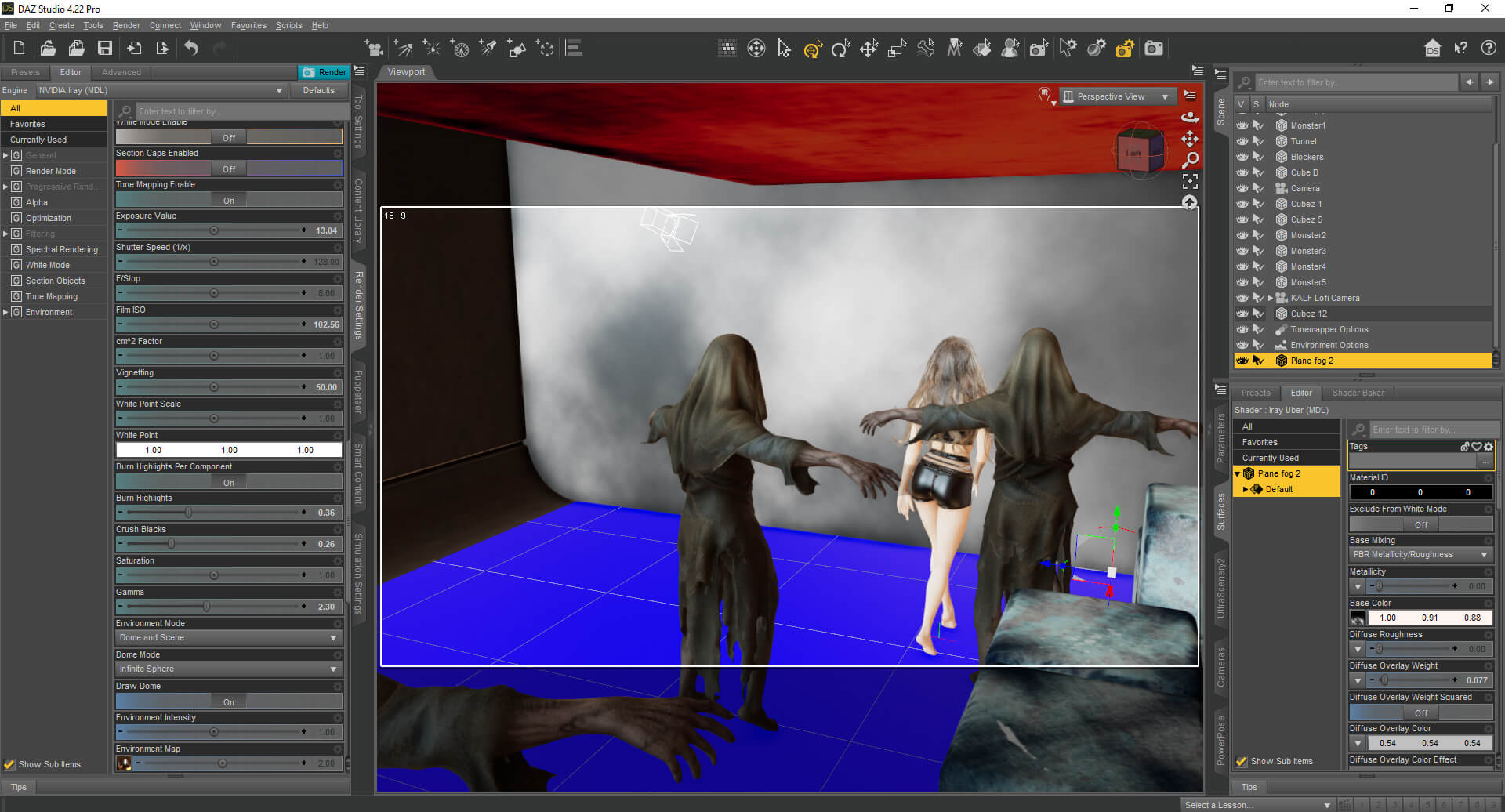Select the Universal tool in toolbar
Image resolution: width=1505 pixels, height=812 pixels.
tap(812, 49)
